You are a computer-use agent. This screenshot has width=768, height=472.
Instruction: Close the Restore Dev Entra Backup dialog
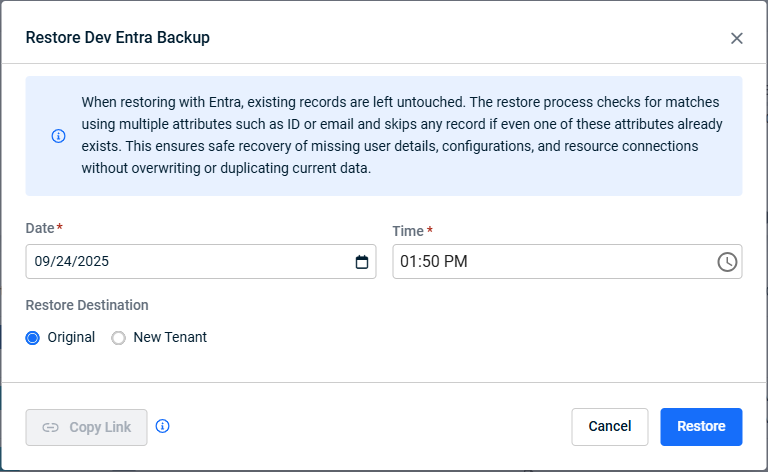(737, 38)
